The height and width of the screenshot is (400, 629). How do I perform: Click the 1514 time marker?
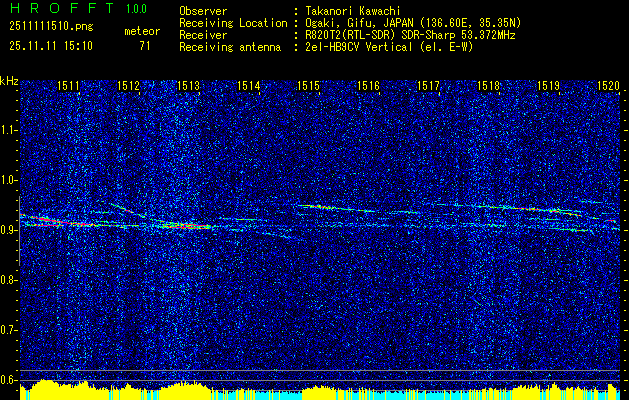(x=249, y=85)
